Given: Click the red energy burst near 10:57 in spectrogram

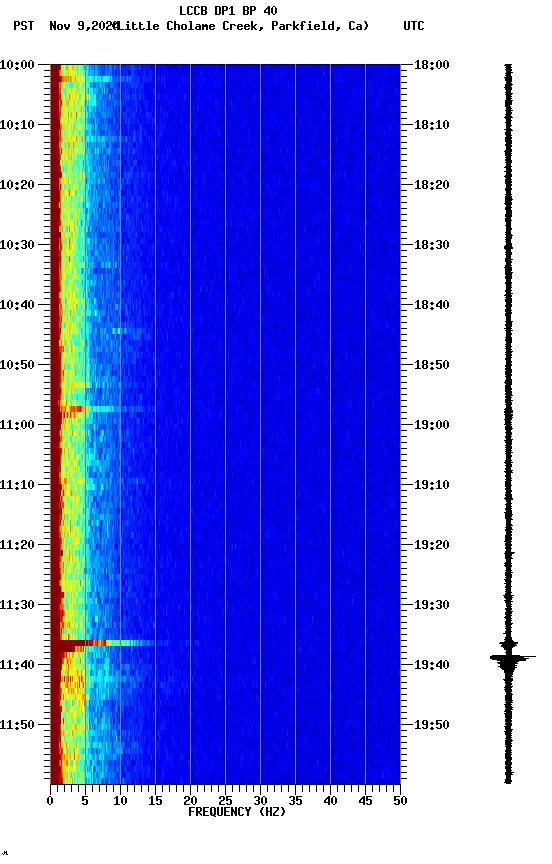Looking at the screenshot, I should [74, 409].
